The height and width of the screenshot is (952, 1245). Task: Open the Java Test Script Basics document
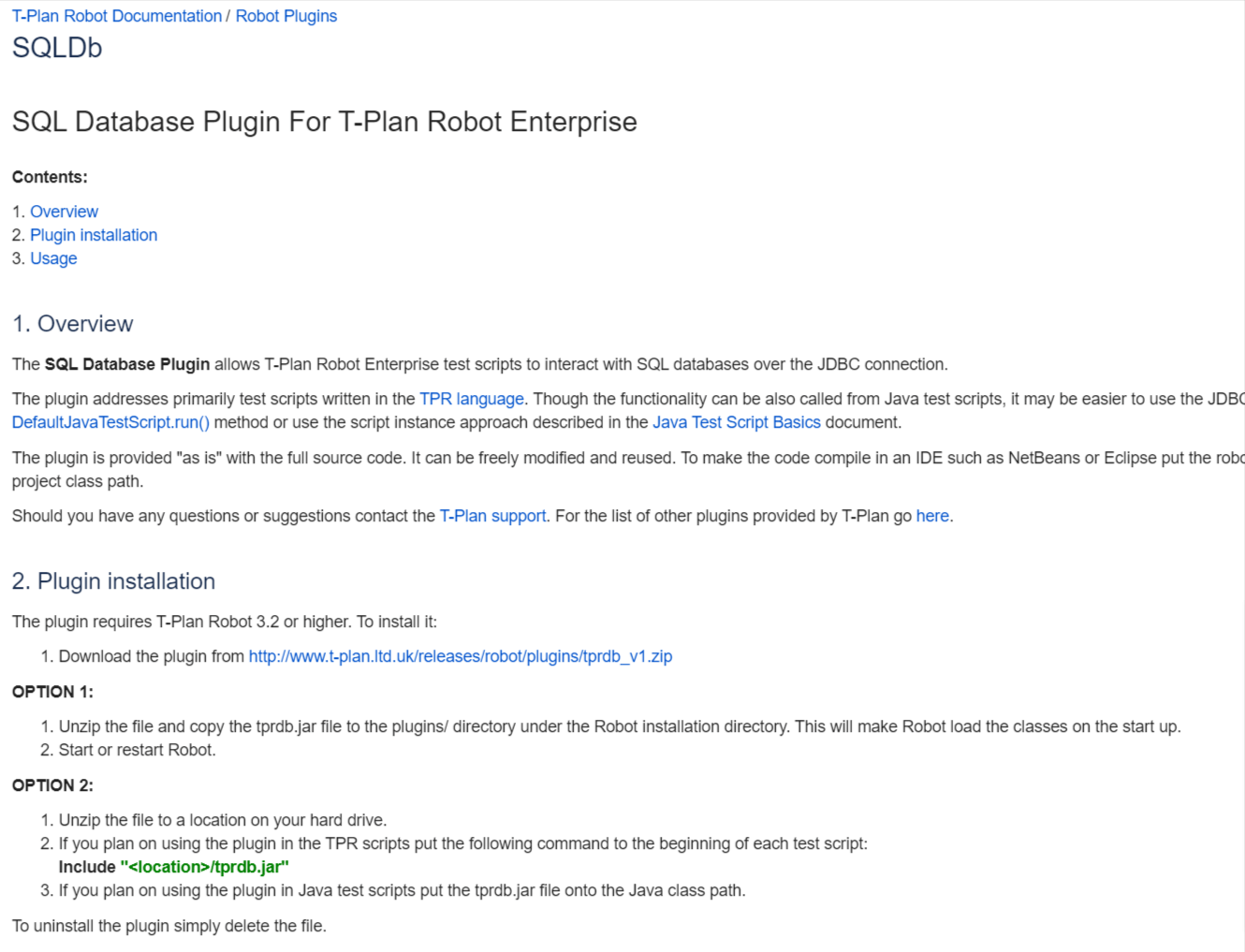(x=736, y=422)
